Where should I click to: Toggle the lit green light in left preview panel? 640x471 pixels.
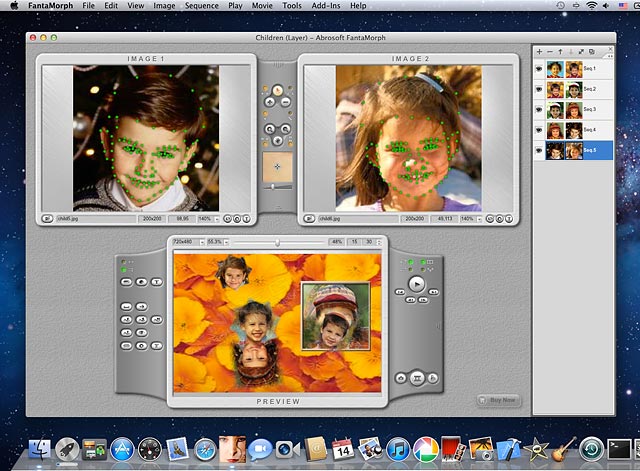point(124,270)
